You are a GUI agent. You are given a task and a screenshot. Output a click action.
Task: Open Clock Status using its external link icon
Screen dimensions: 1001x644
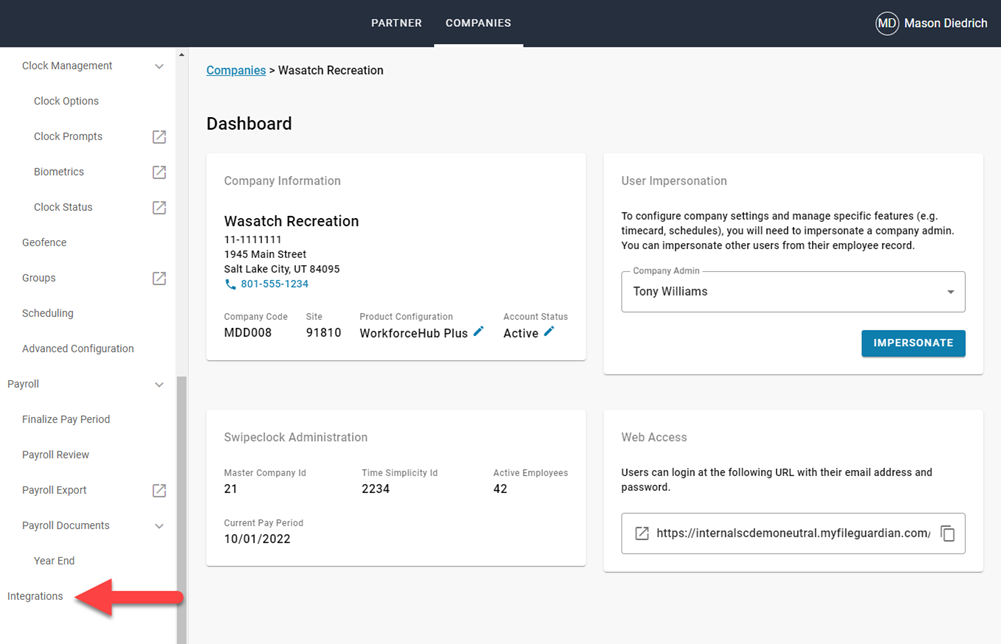click(x=159, y=207)
